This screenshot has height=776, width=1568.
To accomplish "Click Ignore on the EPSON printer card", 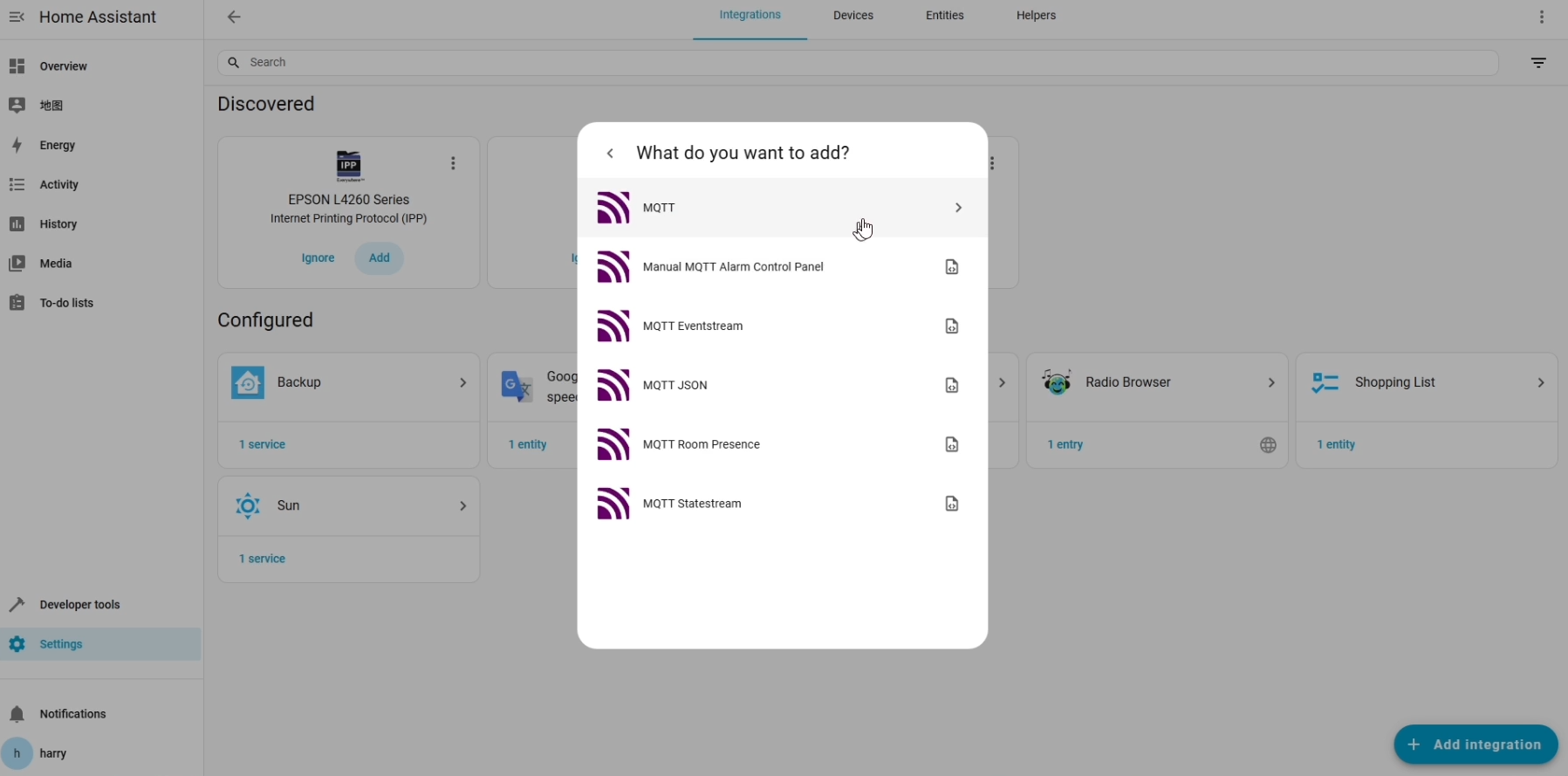I will (318, 258).
